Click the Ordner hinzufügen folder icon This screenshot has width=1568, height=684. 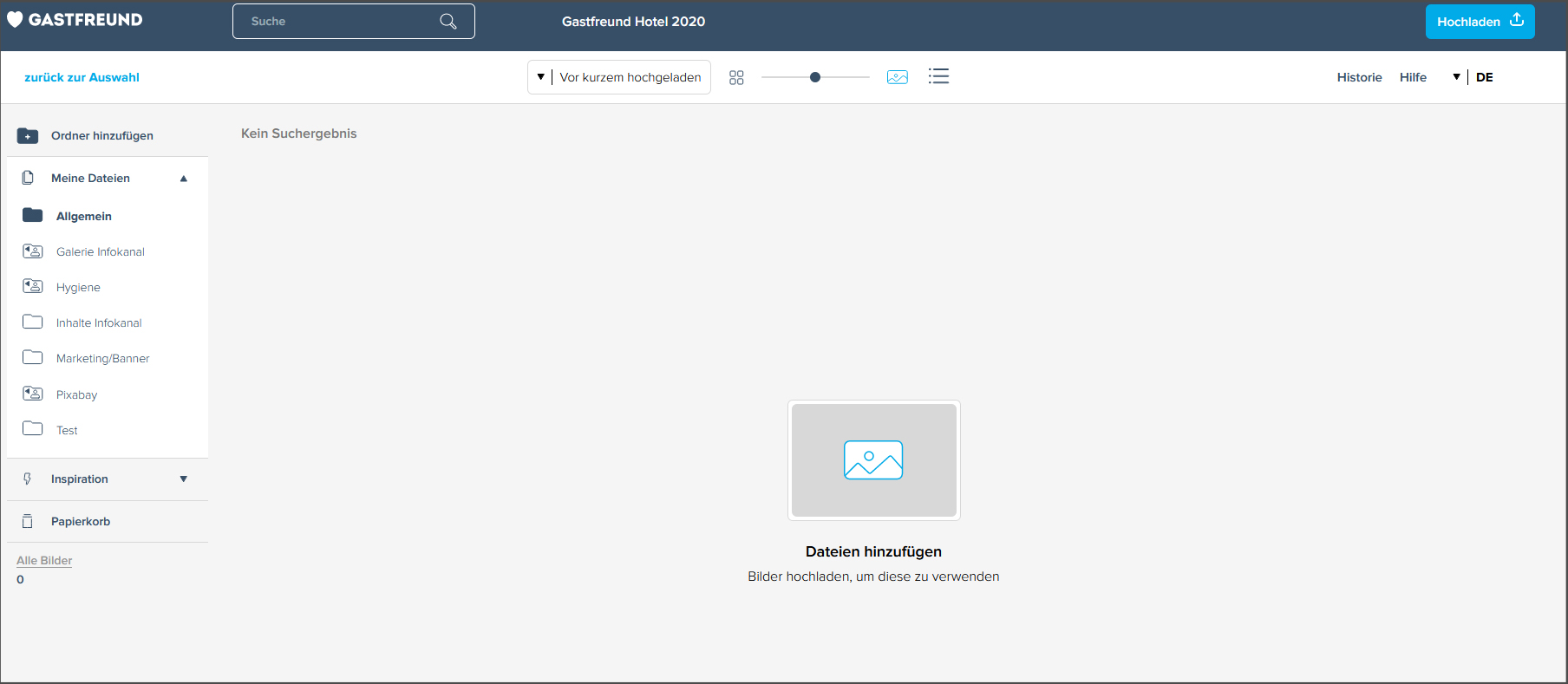pos(28,135)
